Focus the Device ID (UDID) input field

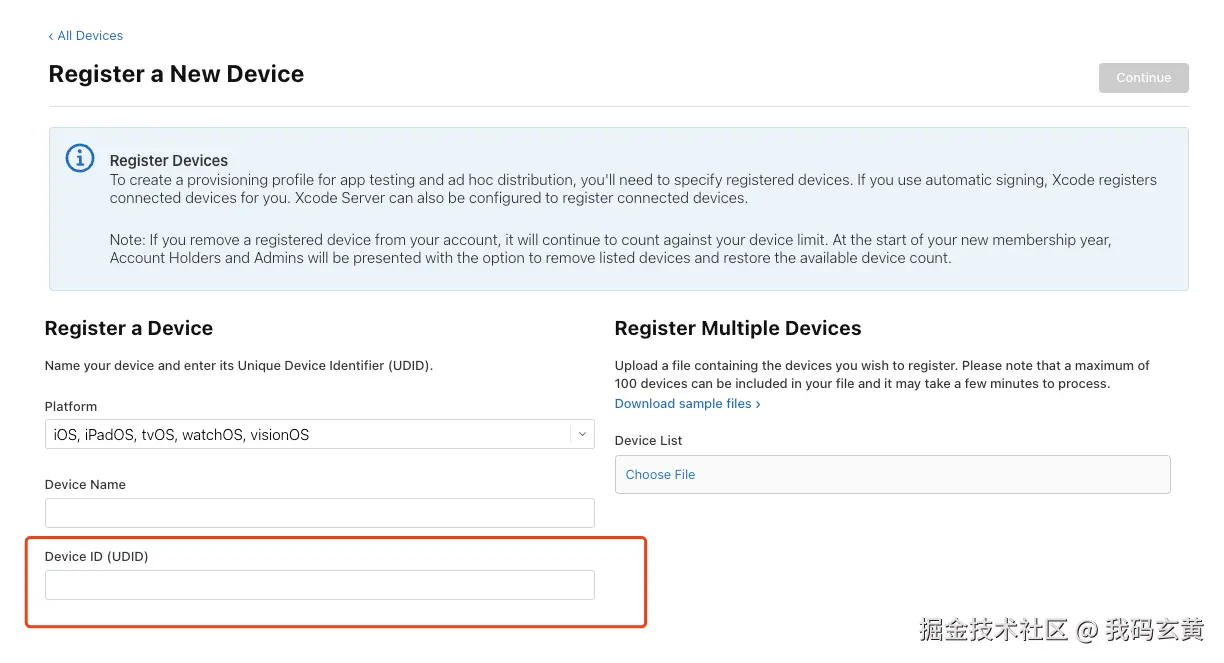click(320, 585)
